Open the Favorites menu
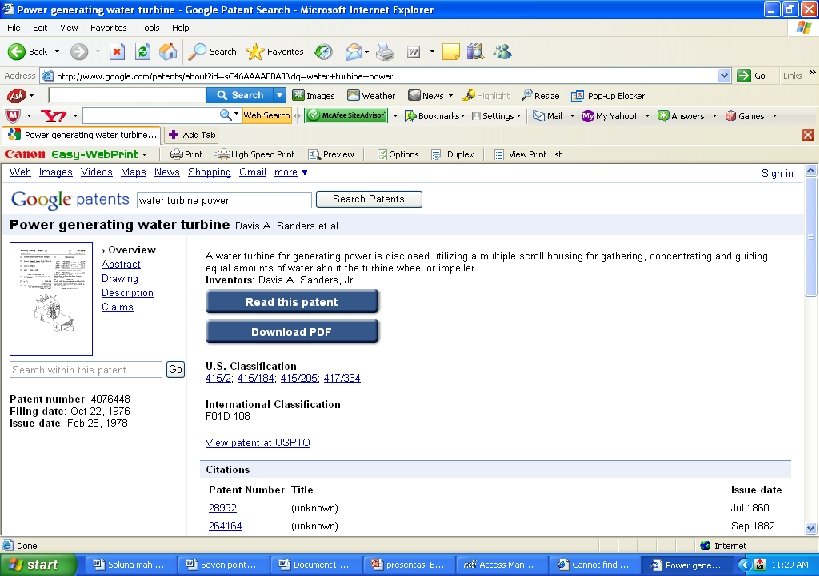 pyautogui.click(x=108, y=28)
